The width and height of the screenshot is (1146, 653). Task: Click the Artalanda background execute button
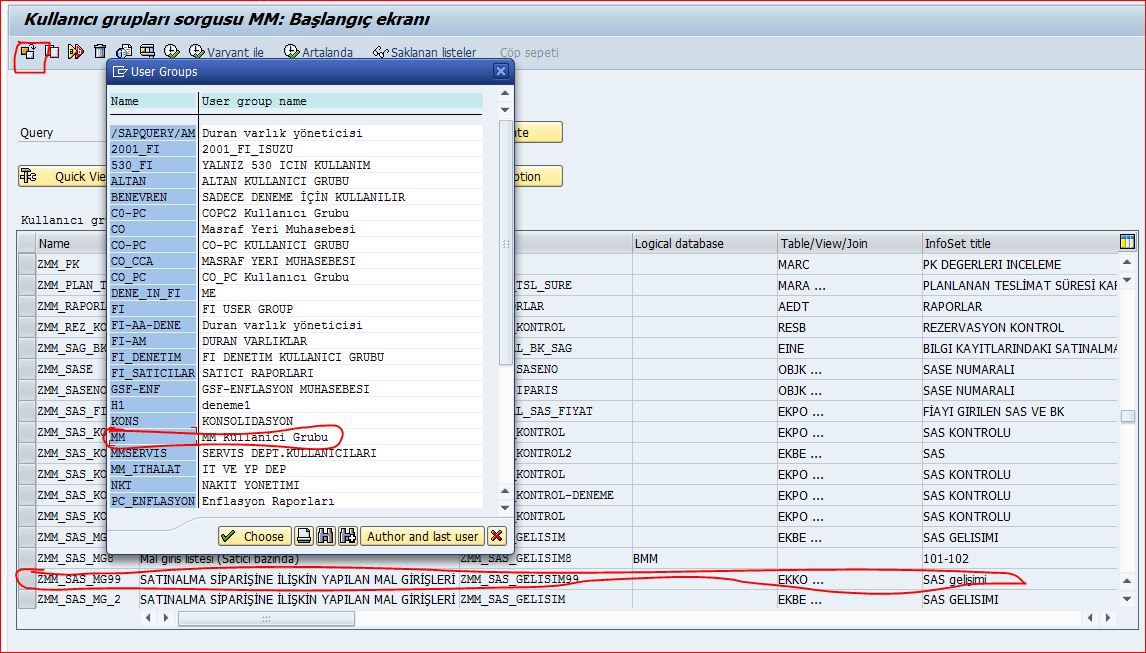click(x=319, y=52)
